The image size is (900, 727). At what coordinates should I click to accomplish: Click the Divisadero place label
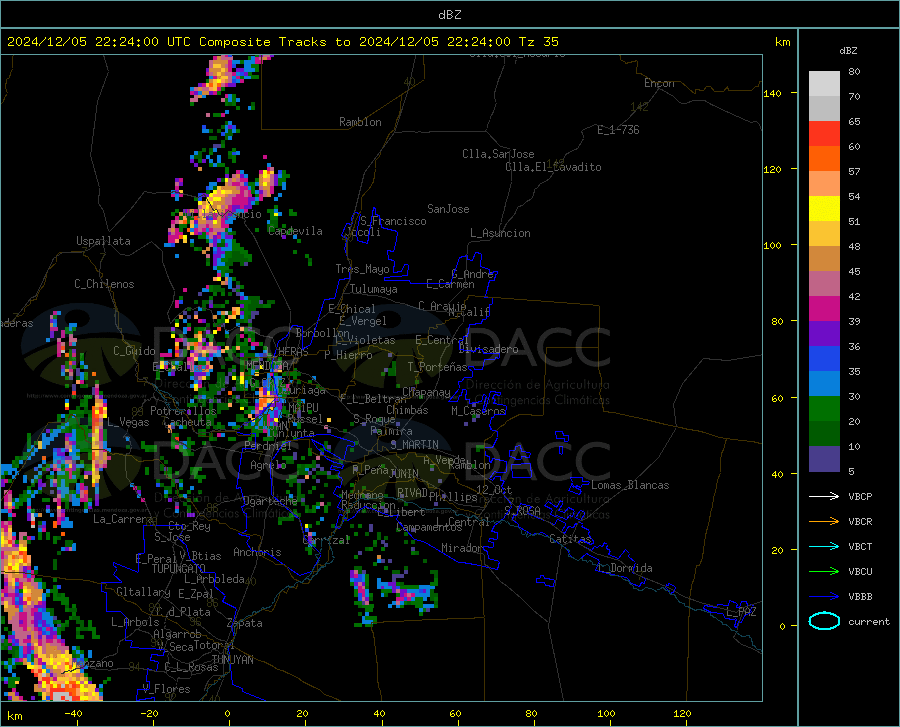488,349
